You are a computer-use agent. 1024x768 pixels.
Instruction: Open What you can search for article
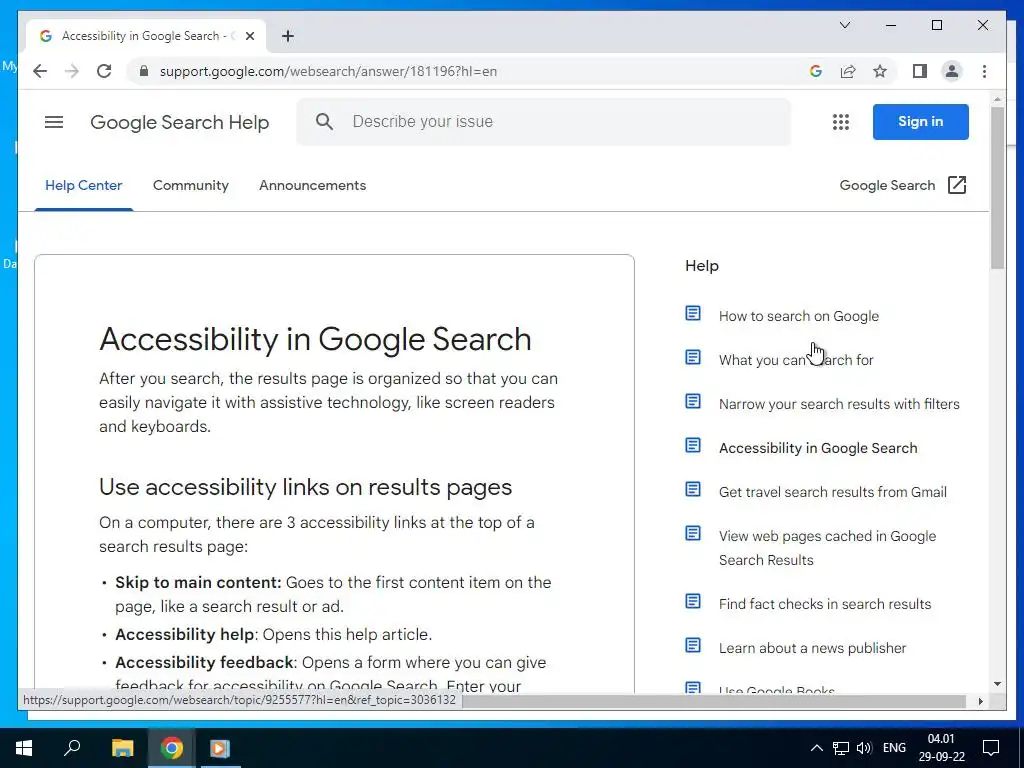coord(796,360)
